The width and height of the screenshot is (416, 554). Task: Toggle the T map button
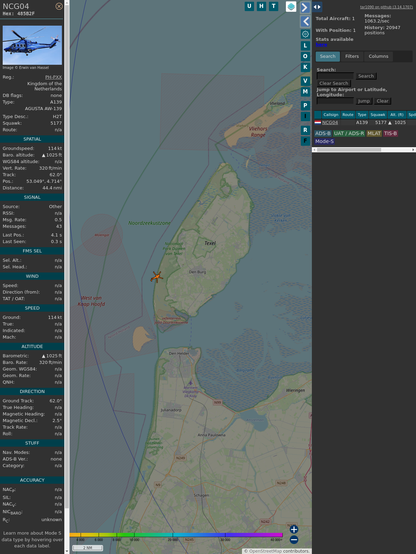point(274,6)
